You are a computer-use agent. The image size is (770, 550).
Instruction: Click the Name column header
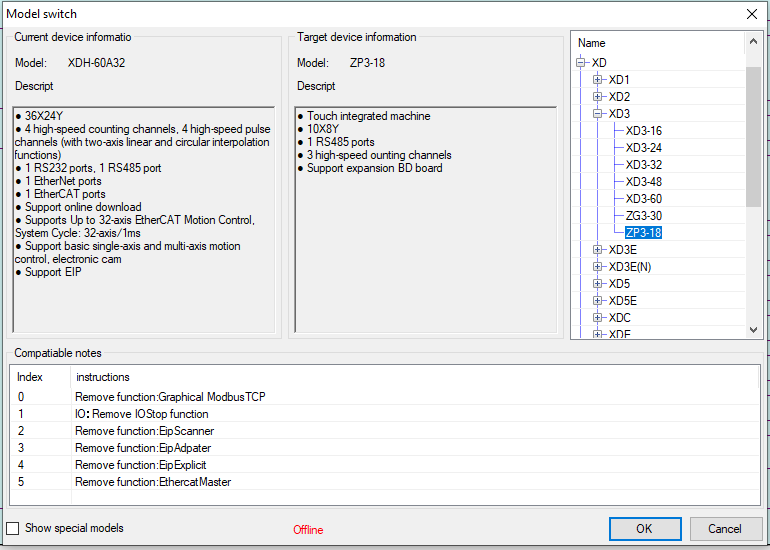tap(658, 43)
